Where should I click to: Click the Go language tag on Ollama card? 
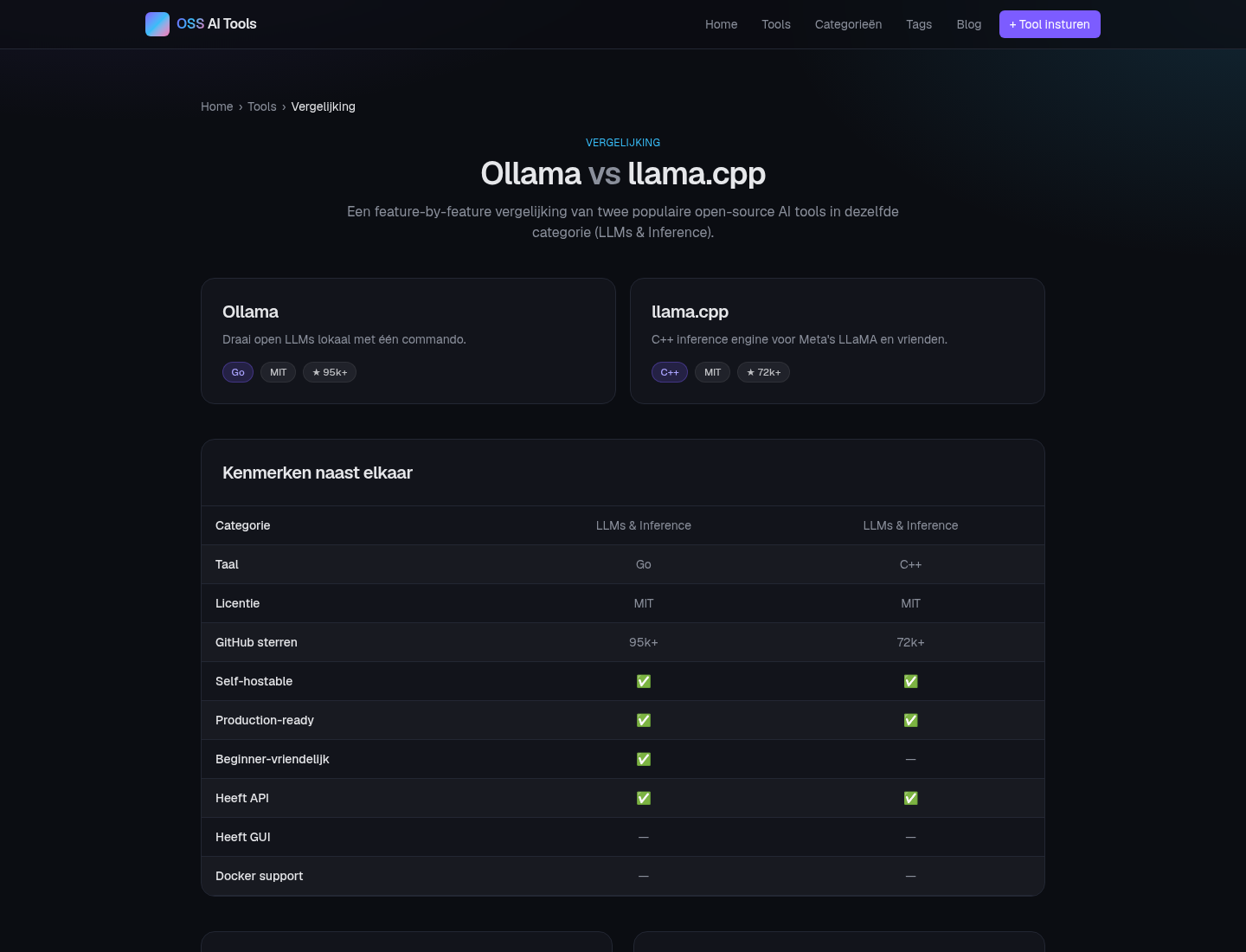238,372
